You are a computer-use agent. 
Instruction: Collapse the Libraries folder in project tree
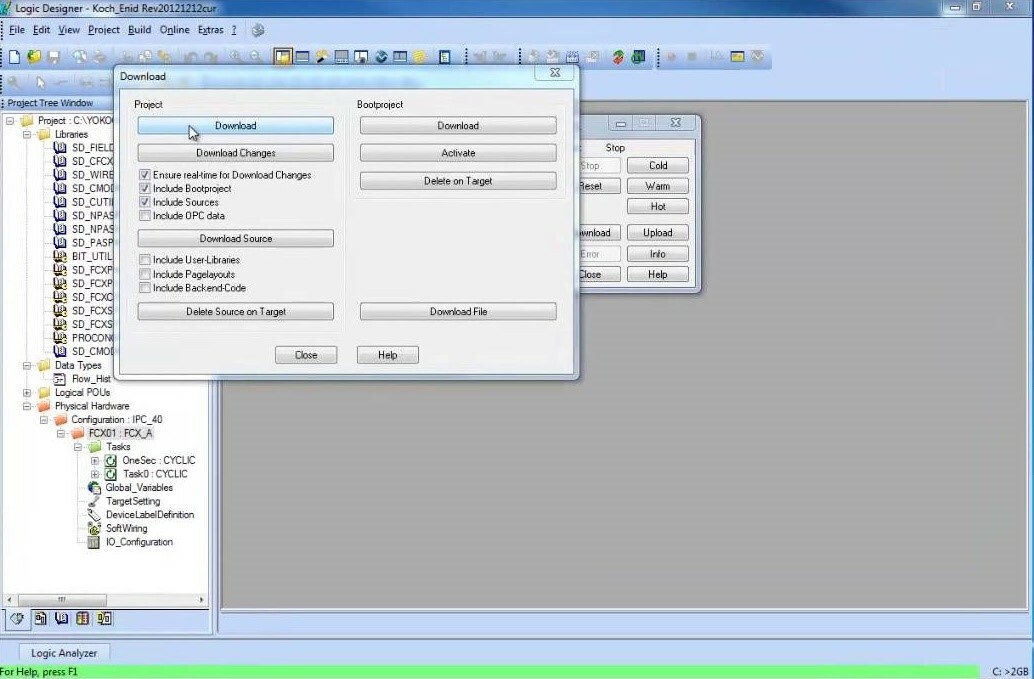click(27, 134)
